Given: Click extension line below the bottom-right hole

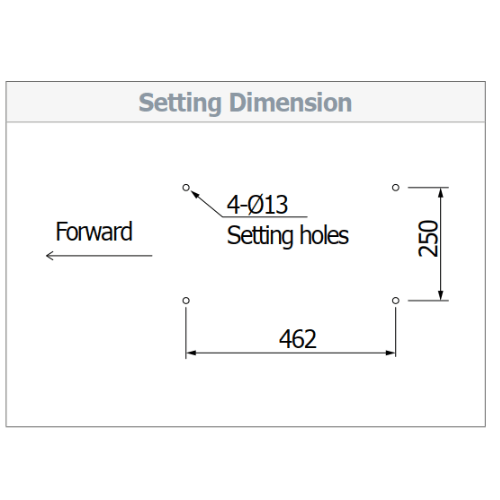Looking at the screenshot, I should [396, 332].
